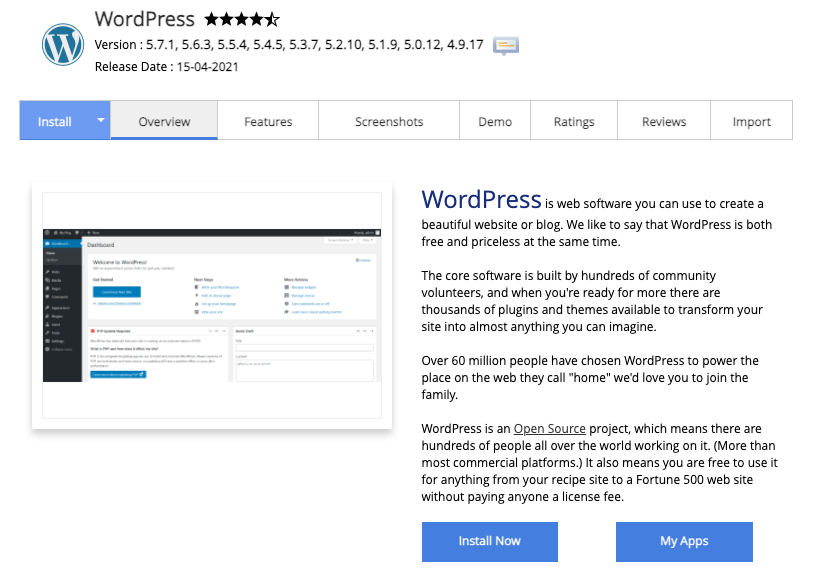Select the Import tab
The width and height of the screenshot is (814, 572).
(751, 121)
